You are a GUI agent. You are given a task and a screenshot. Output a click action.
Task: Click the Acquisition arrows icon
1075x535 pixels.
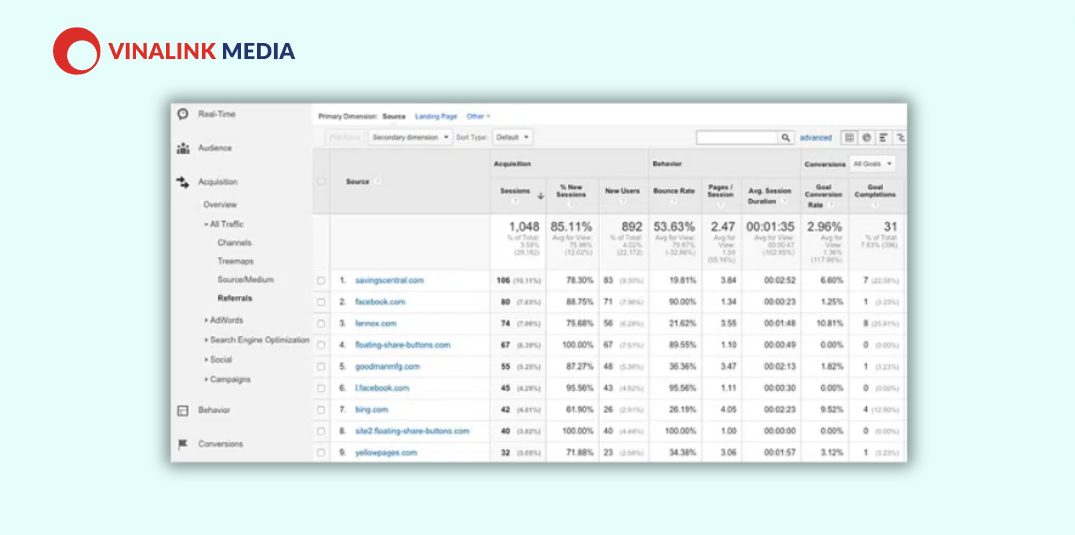(182, 182)
